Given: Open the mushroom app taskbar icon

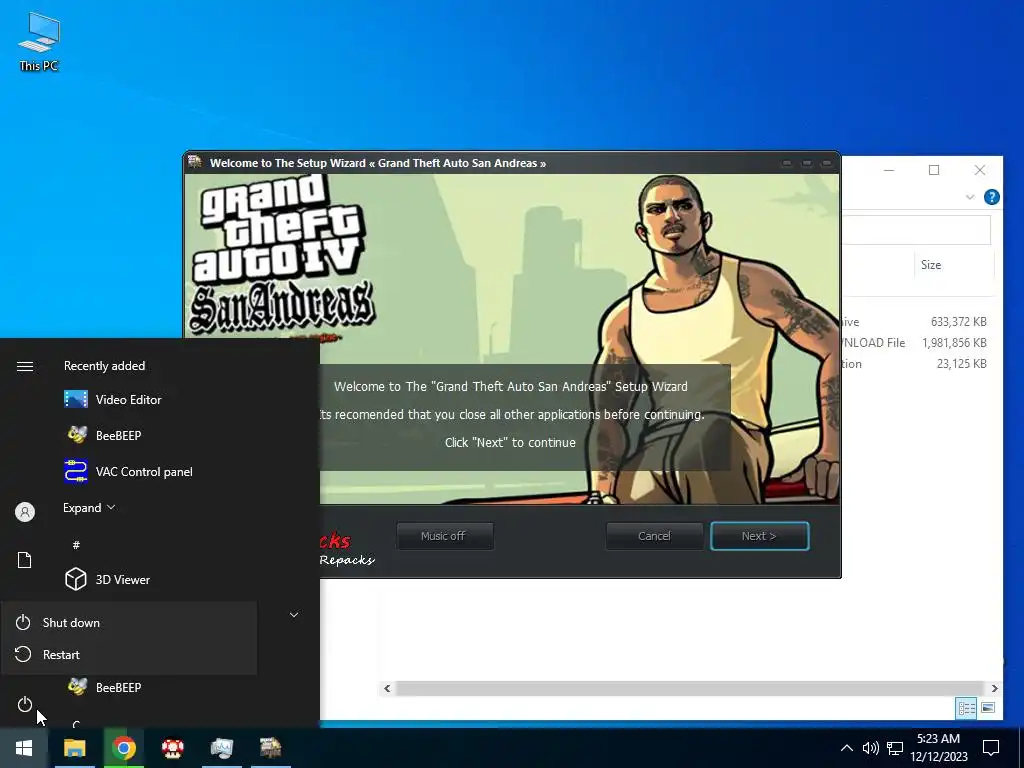Looking at the screenshot, I should click(172, 748).
